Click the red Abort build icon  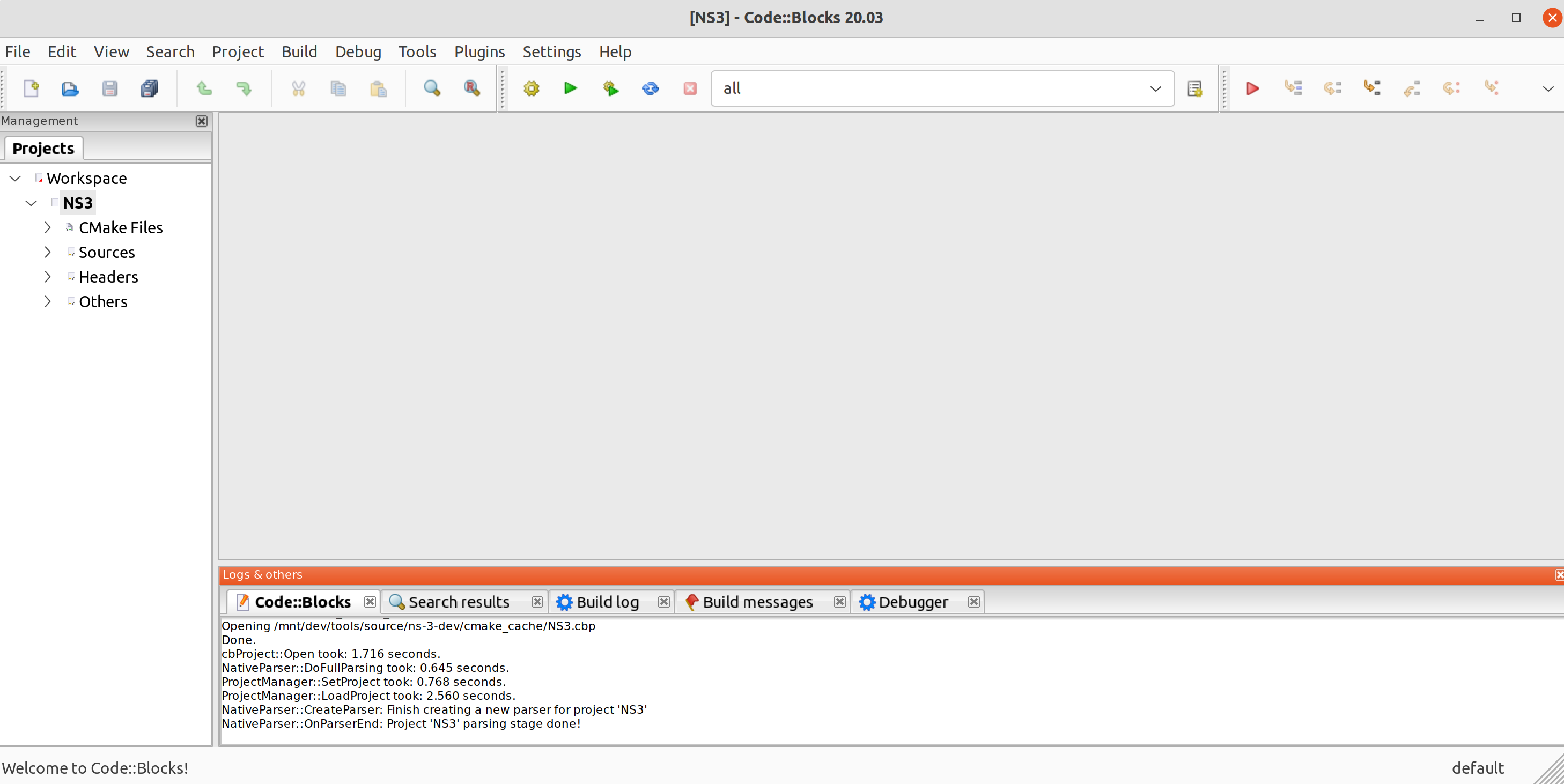pos(690,88)
